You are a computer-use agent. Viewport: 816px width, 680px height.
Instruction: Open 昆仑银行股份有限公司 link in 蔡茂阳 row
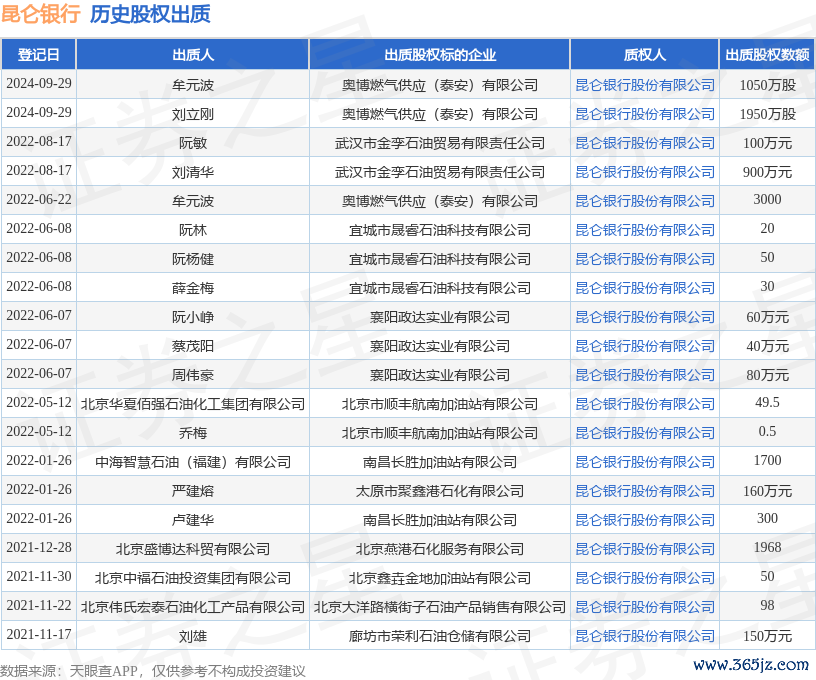(x=644, y=346)
